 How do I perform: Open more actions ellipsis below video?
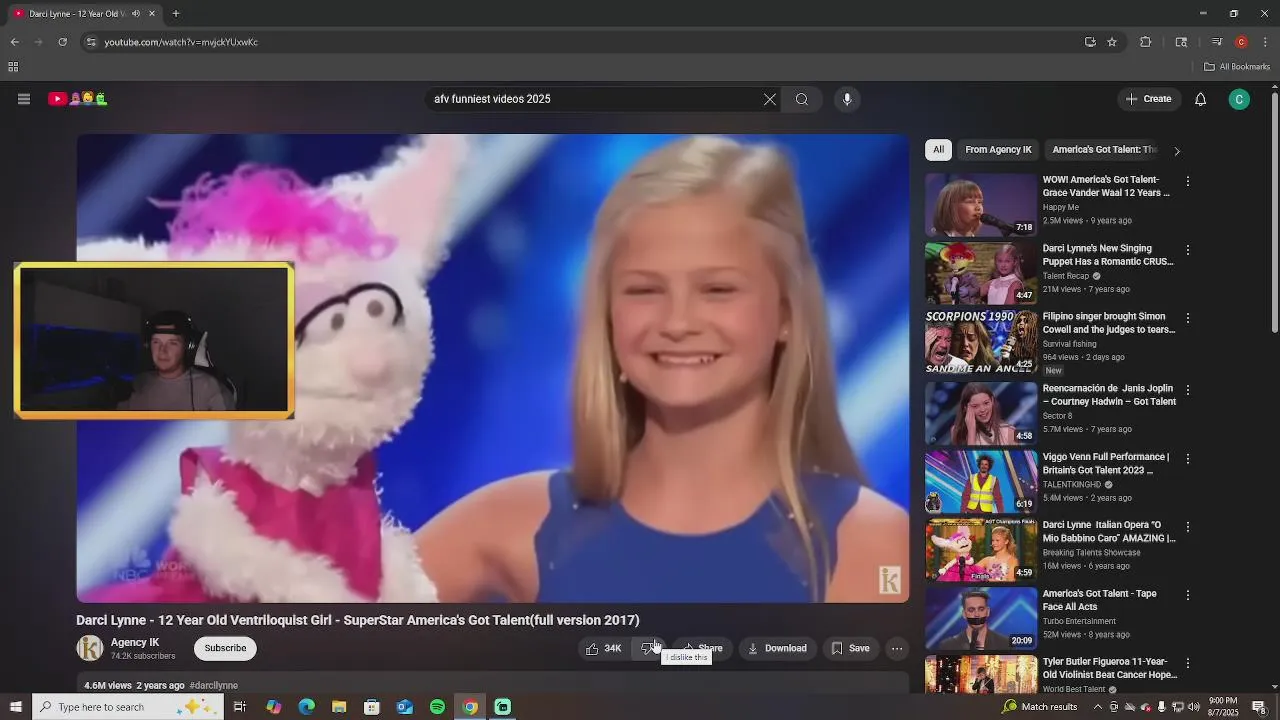(x=897, y=648)
